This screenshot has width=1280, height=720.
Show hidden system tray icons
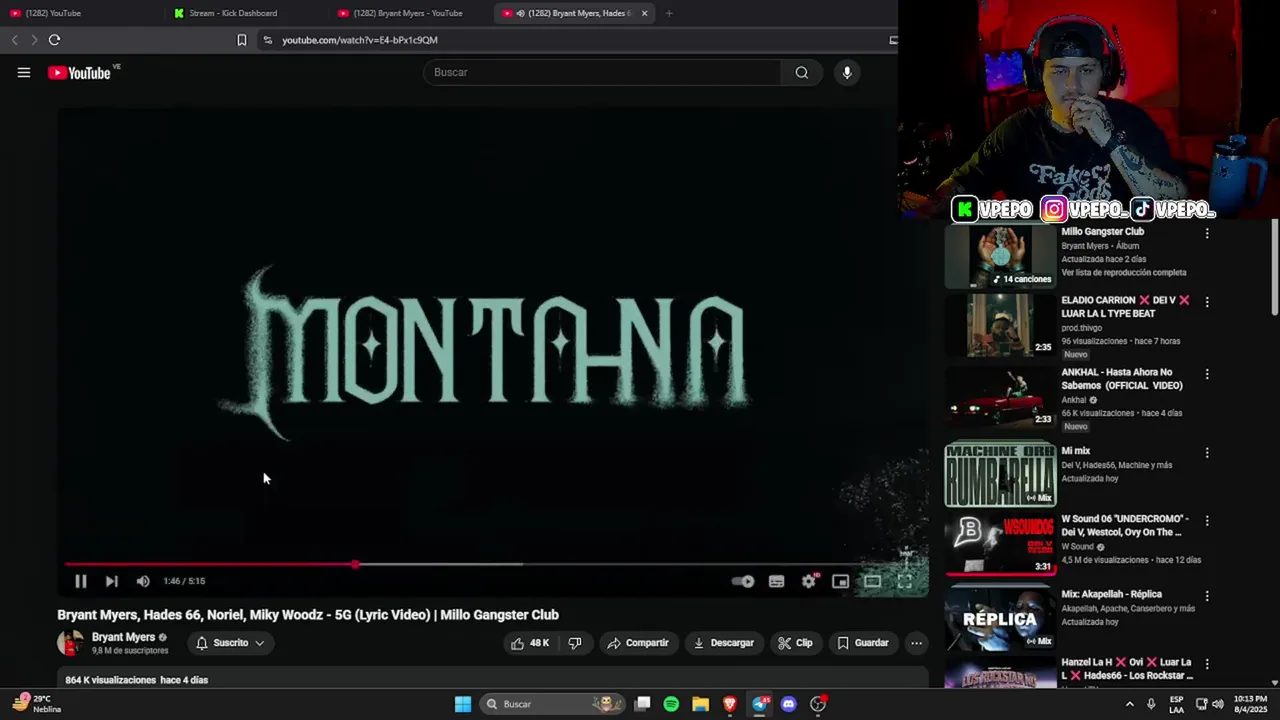click(x=1130, y=704)
